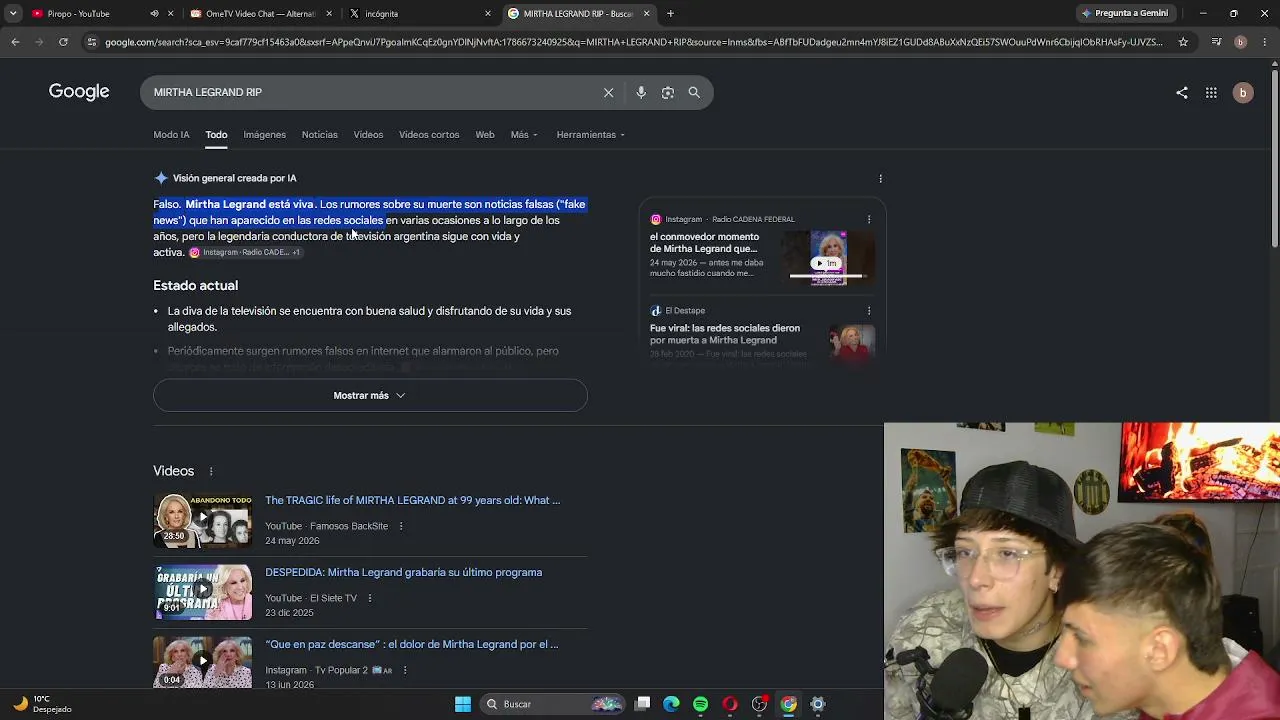Open 'DESPEDIDA: Mirtha Legrand grabaría' video link
This screenshot has height=720, width=1280.
click(x=404, y=572)
